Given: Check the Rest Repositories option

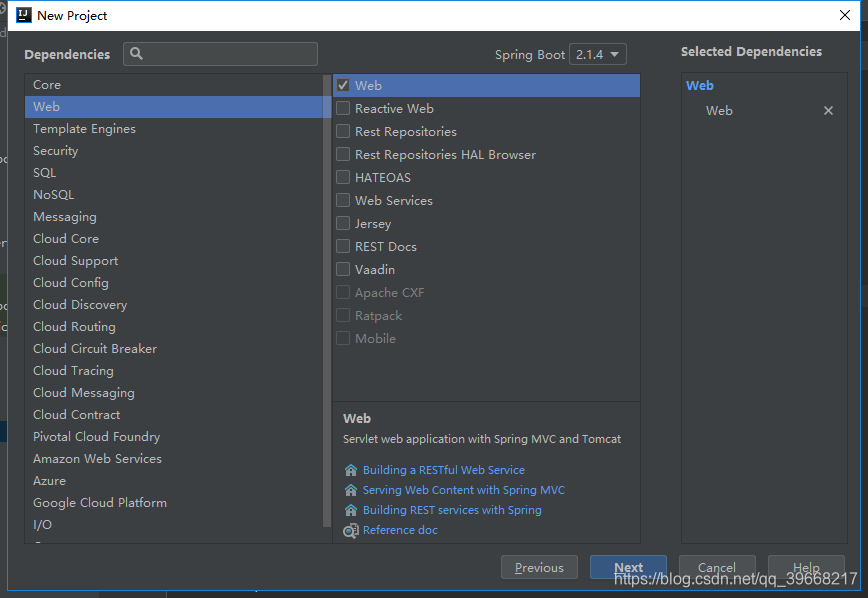Looking at the screenshot, I should (x=343, y=131).
